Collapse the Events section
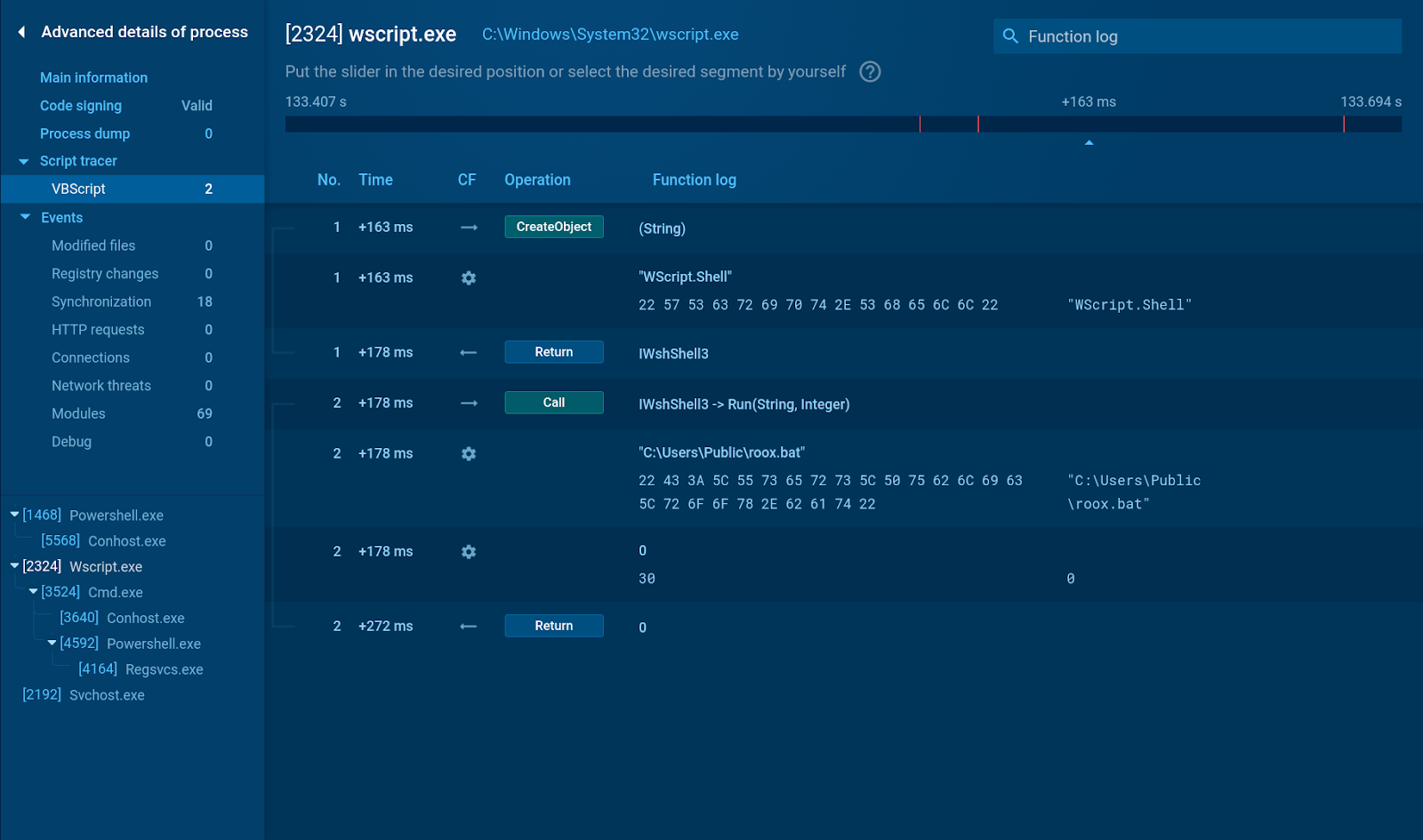Screen dimensions: 1423x840 coord(25,218)
